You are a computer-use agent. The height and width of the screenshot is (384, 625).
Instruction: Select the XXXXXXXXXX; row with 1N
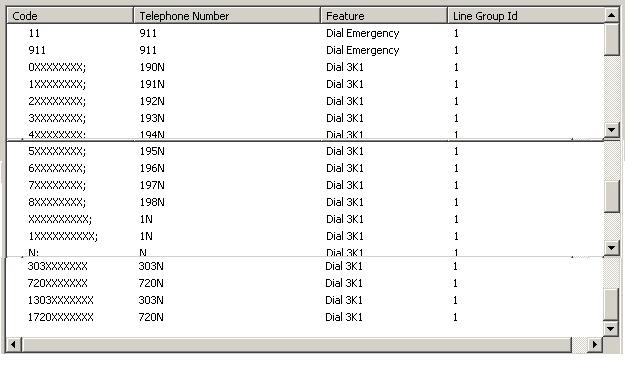[305, 219]
